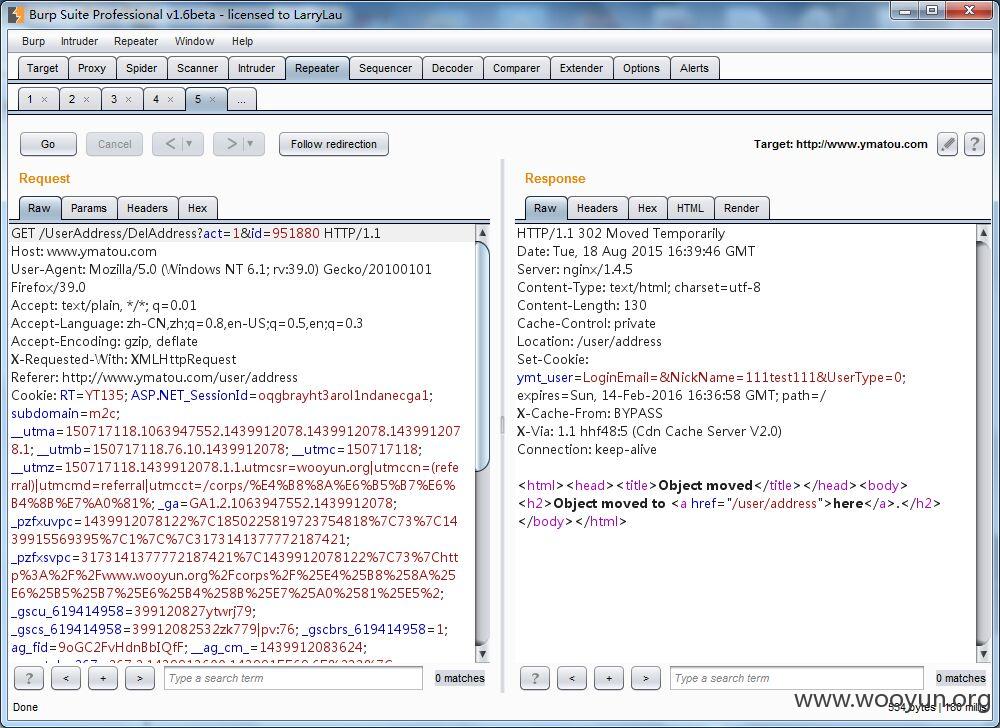
Task: Focus the request search term field
Action: (x=293, y=678)
